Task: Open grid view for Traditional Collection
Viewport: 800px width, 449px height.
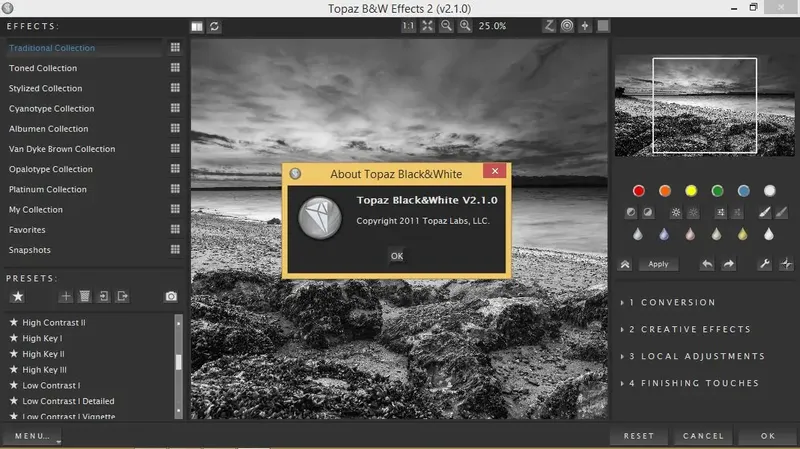Action: point(175,47)
